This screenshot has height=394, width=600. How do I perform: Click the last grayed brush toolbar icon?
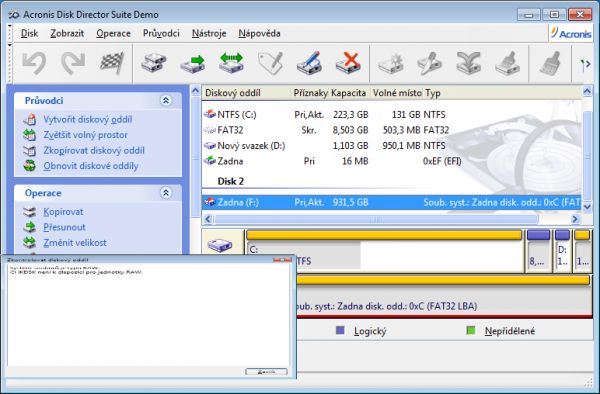tap(550, 63)
